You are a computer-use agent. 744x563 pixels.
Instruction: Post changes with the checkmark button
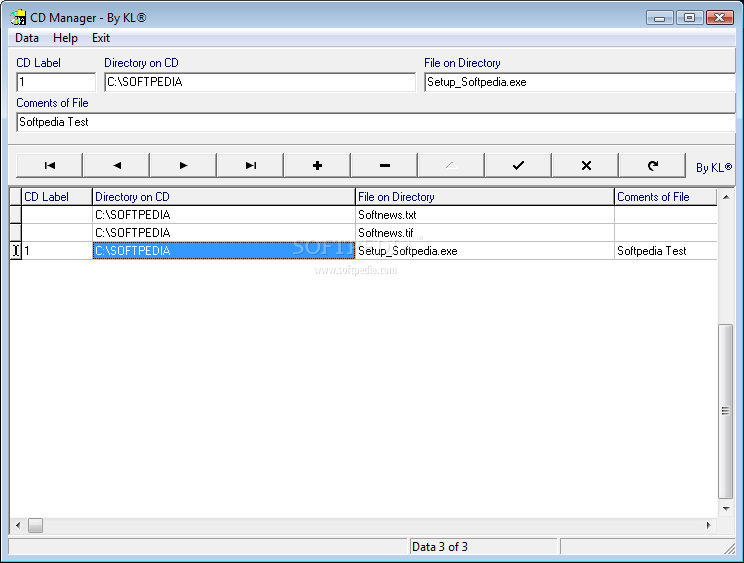click(x=518, y=165)
